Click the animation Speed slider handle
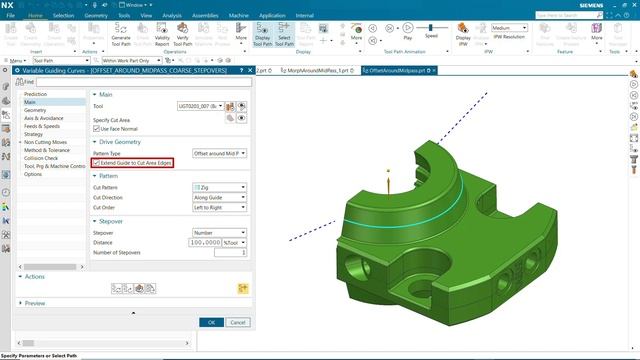 [x=431, y=27]
